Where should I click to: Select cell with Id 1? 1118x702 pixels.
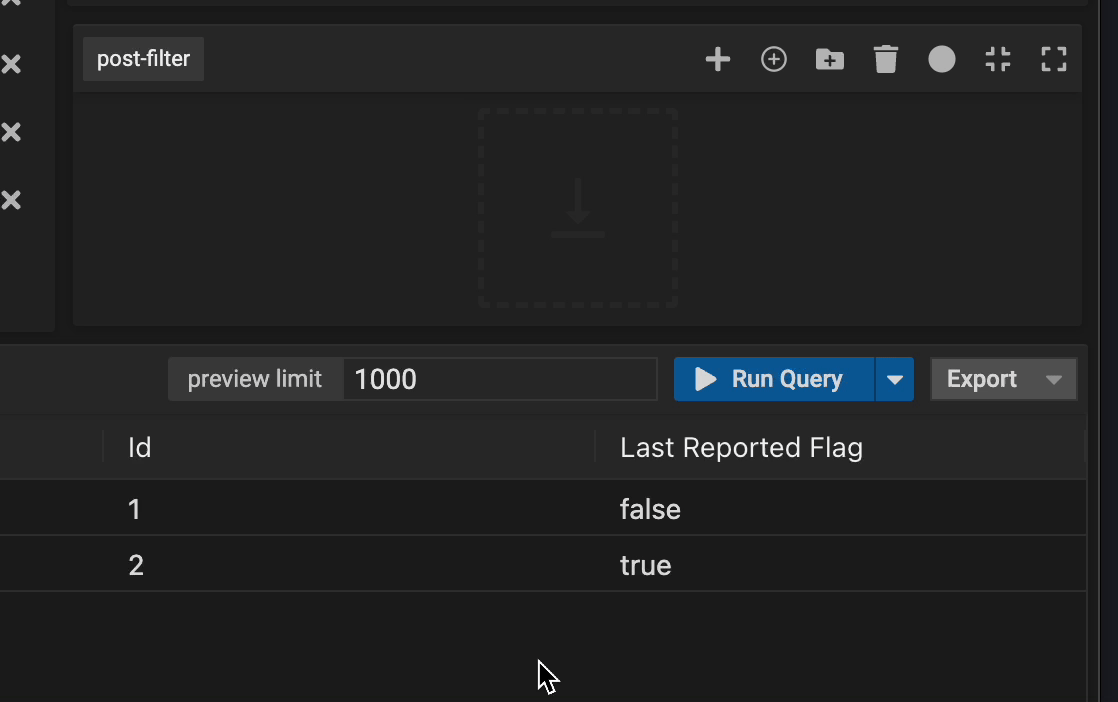tap(349, 509)
